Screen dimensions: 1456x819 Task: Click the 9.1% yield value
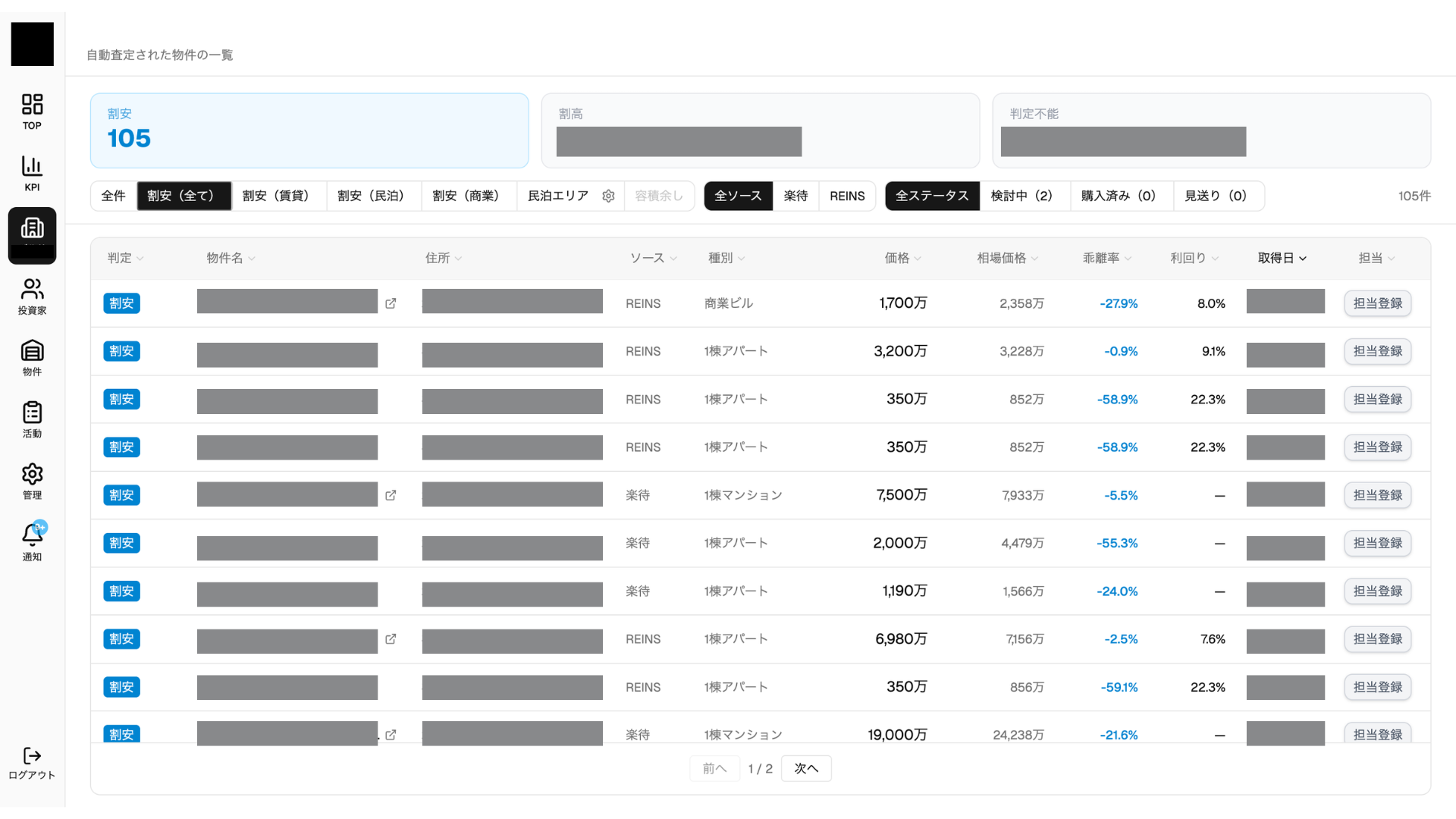[x=1213, y=351]
